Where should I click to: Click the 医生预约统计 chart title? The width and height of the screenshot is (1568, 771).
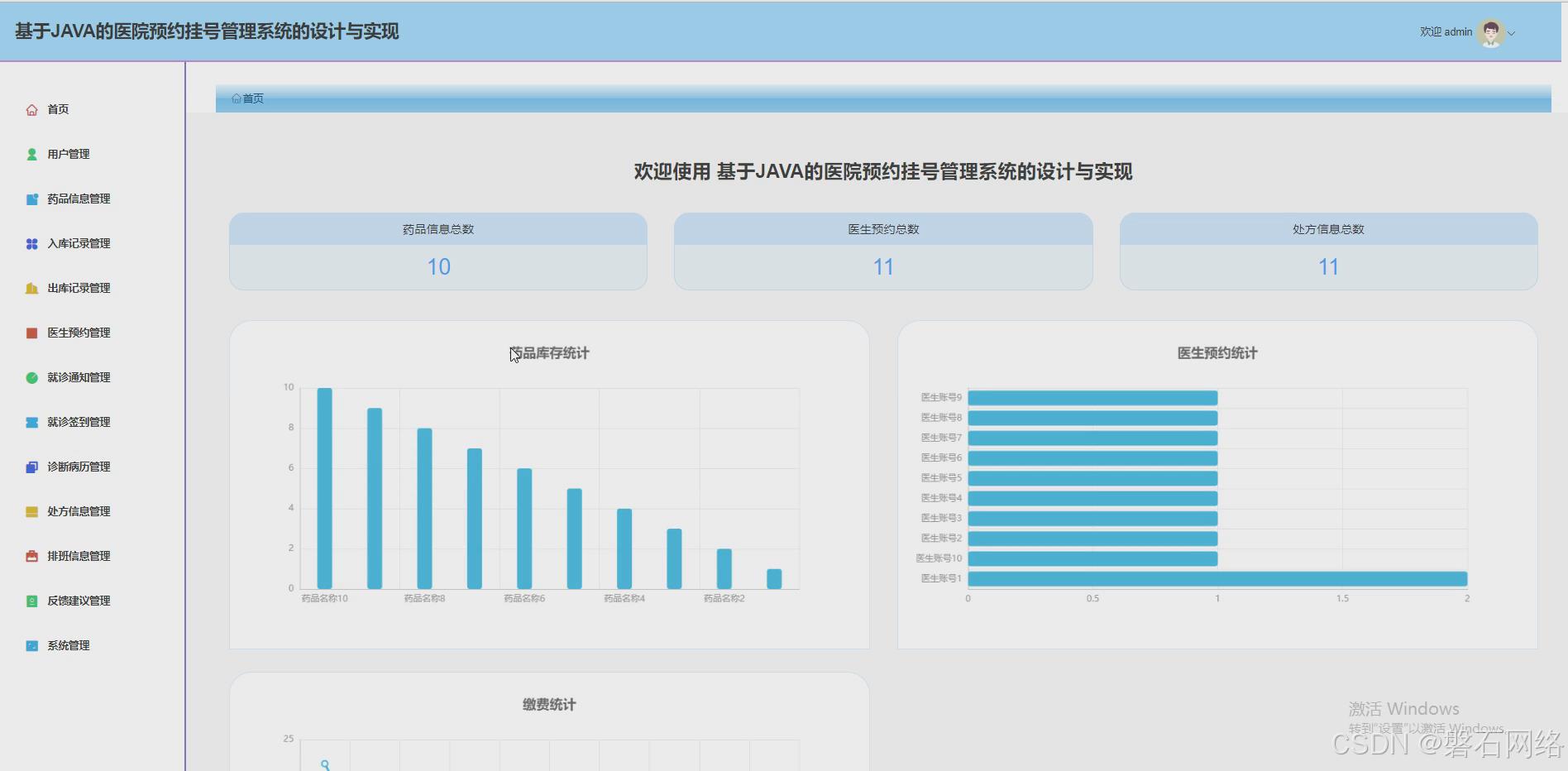tap(1217, 353)
